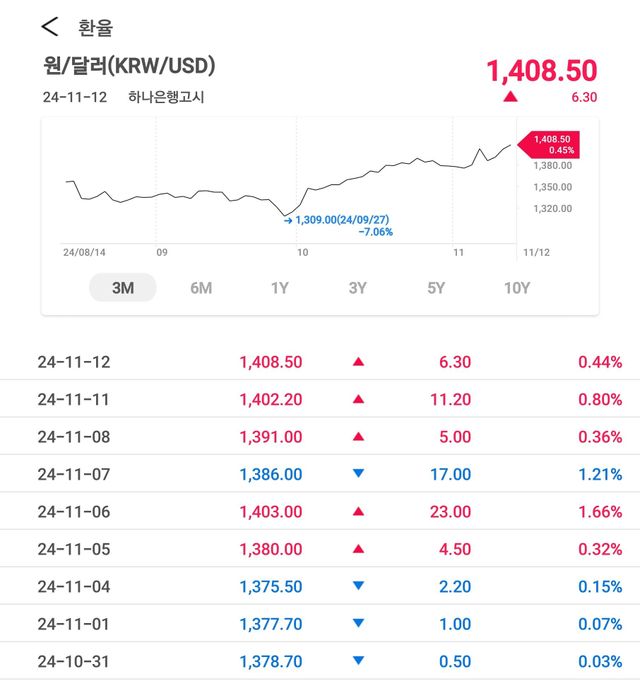Image resolution: width=640 pixels, height=681 pixels.
Task: Select the 3M period tab
Action: click(x=122, y=288)
